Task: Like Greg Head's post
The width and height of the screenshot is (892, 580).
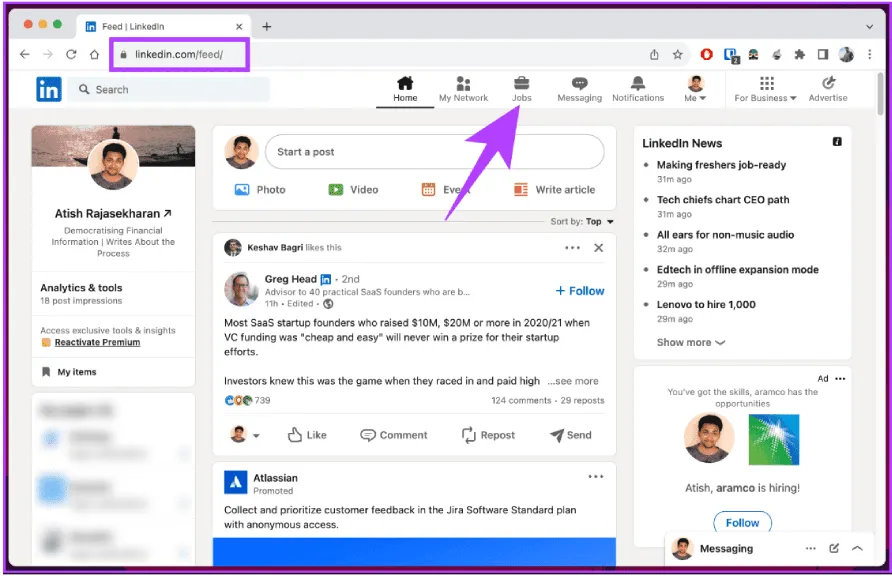Action: pyautogui.click(x=307, y=435)
